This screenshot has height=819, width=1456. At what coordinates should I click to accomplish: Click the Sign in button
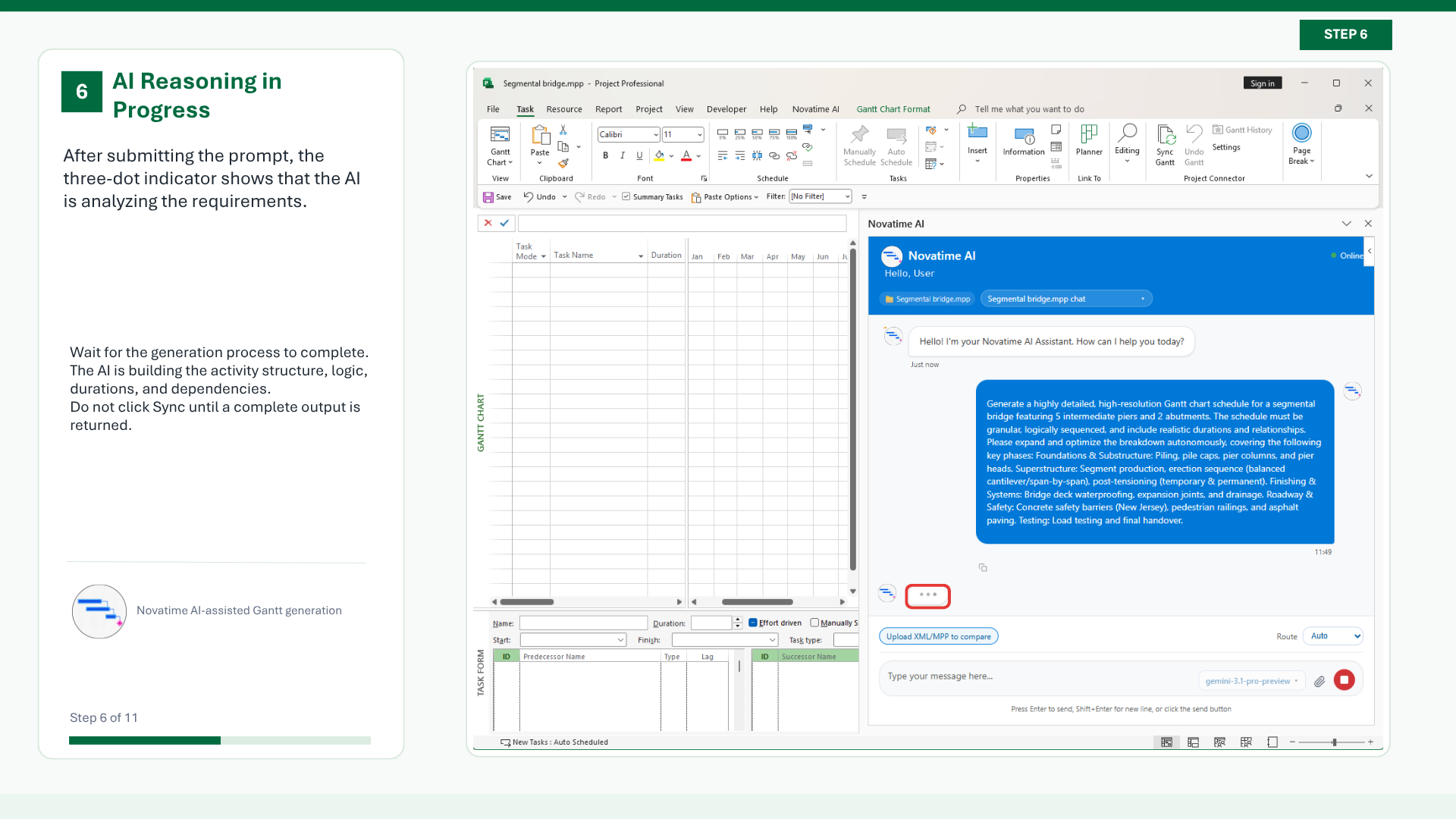click(x=1263, y=83)
